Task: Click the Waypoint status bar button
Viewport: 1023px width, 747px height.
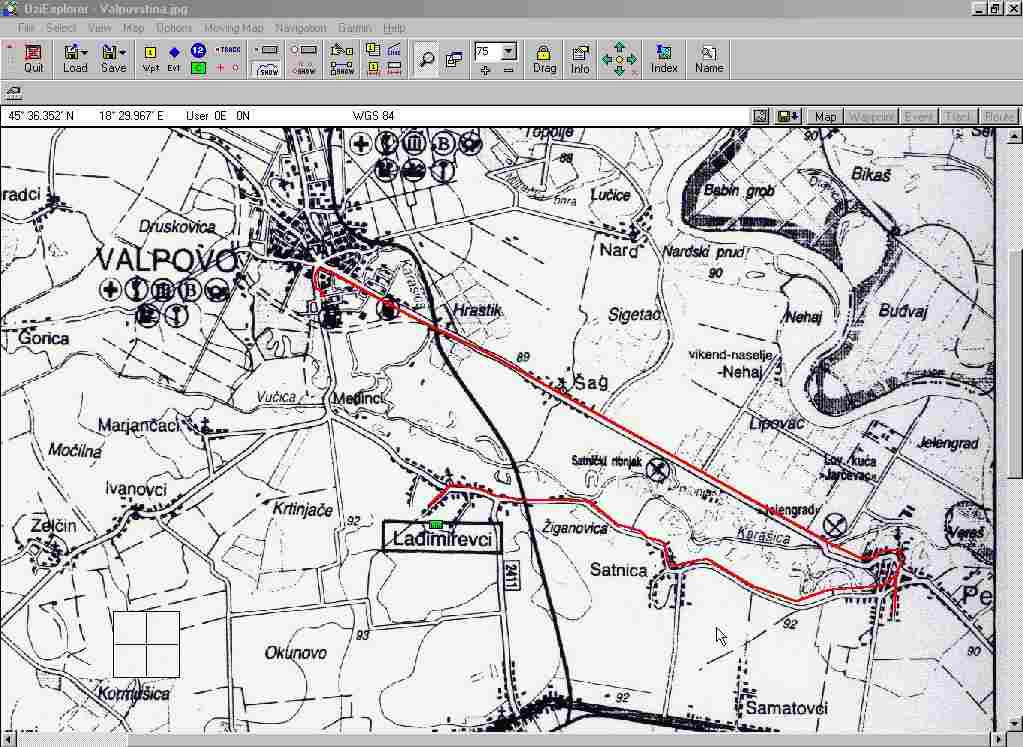Action: click(x=872, y=116)
